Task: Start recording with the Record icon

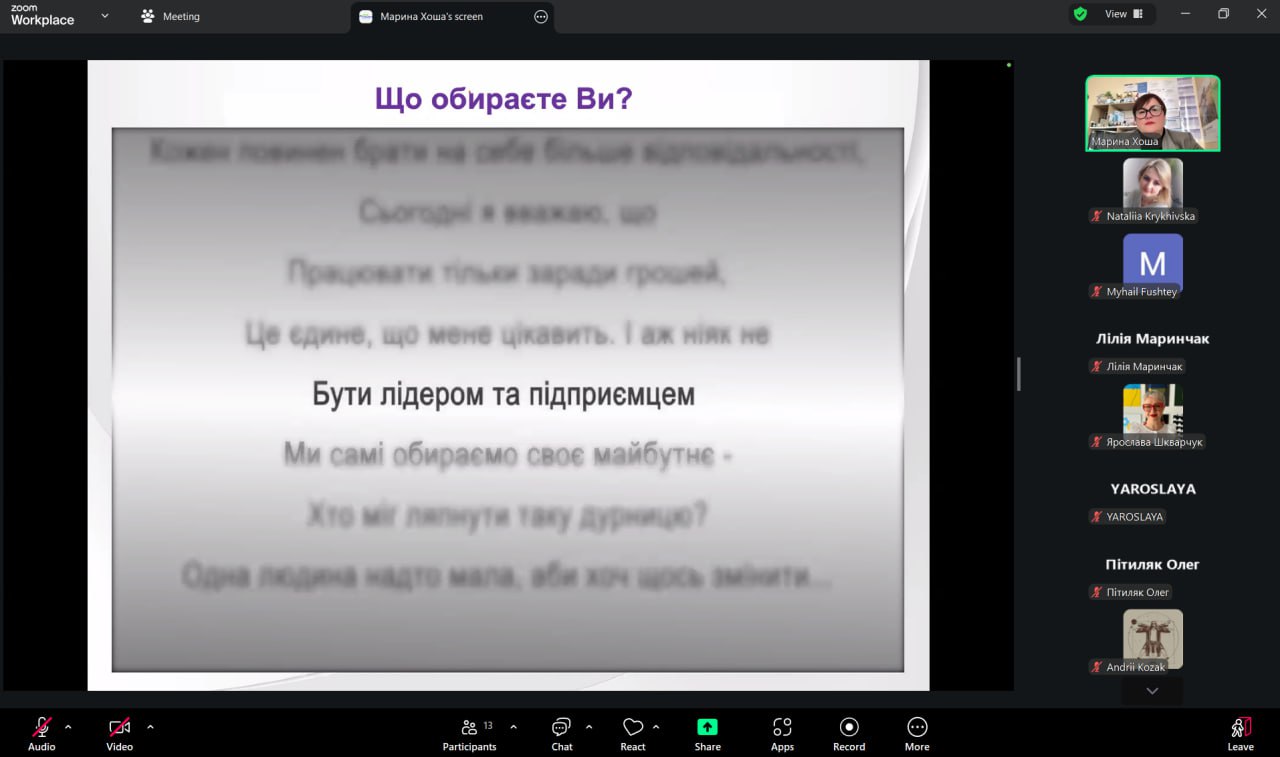Action: [849, 728]
